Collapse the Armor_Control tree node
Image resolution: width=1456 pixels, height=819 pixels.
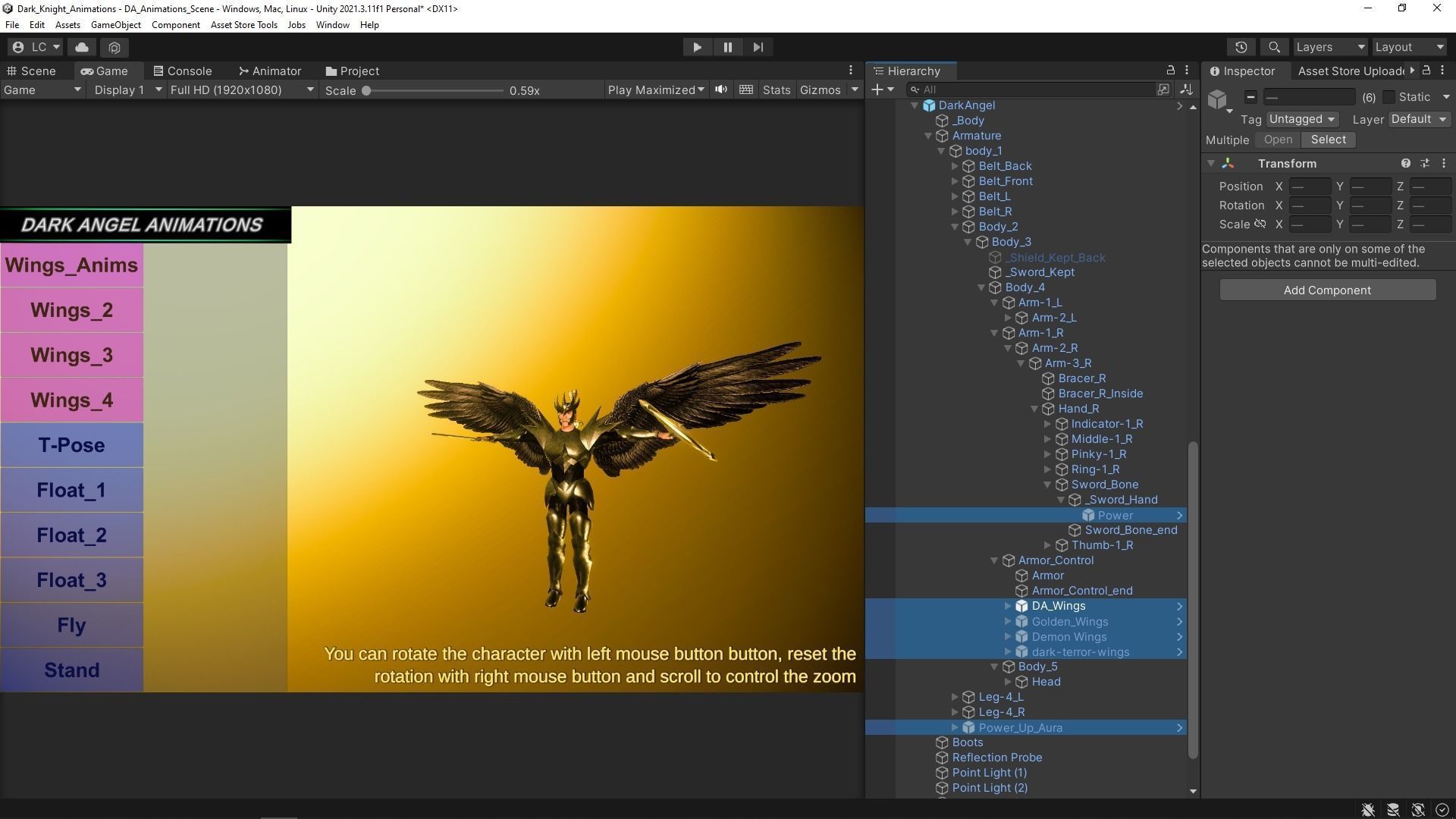[x=994, y=560]
